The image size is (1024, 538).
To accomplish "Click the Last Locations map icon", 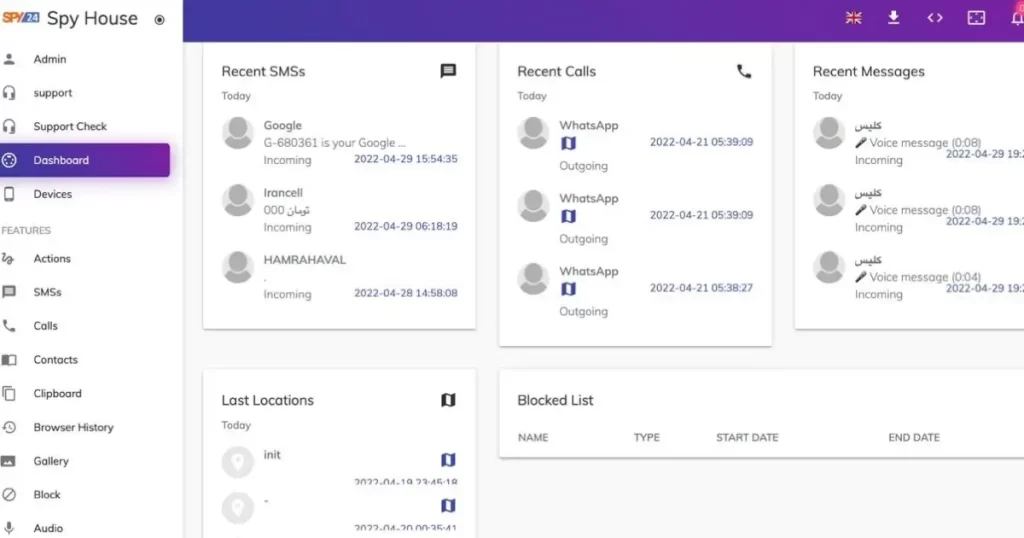I will (x=448, y=400).
